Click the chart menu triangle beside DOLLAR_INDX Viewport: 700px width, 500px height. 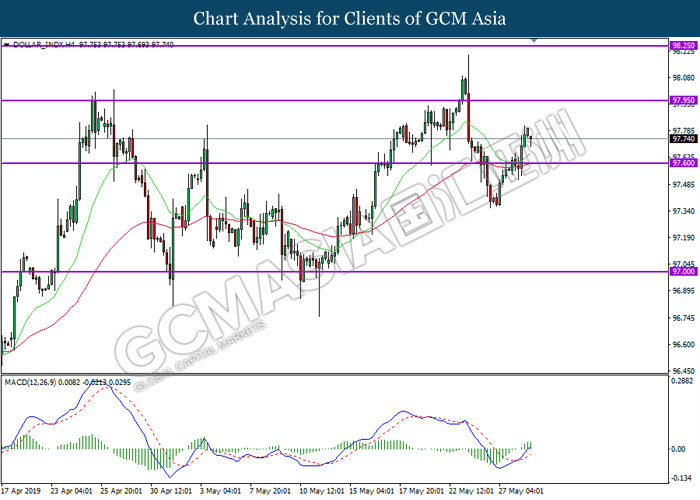tap(6, 45)
